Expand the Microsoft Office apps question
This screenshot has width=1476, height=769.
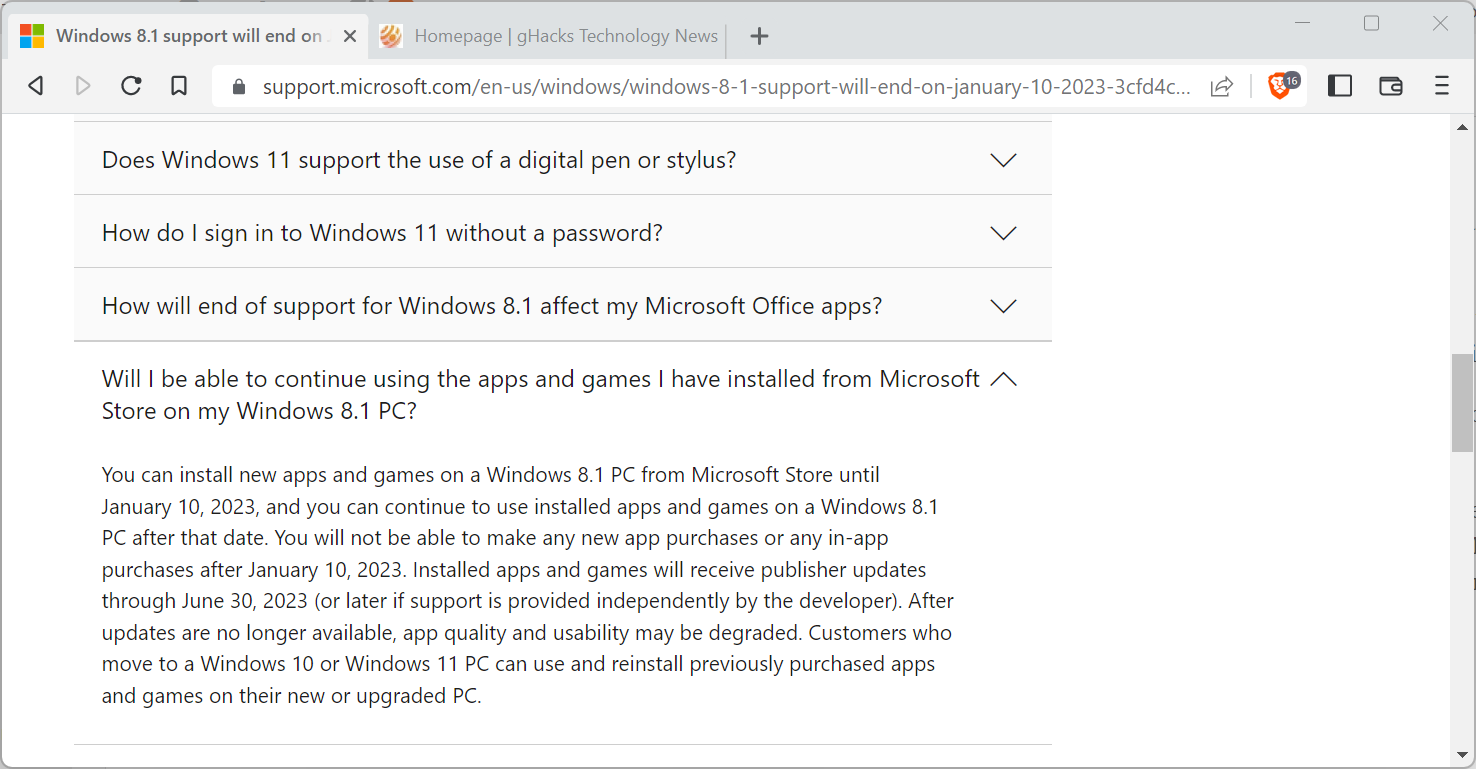(x=1003, y=306)
